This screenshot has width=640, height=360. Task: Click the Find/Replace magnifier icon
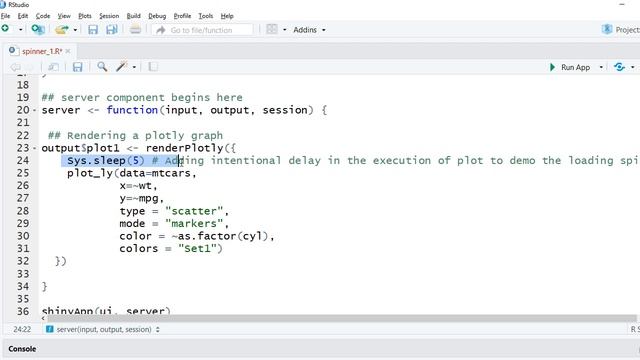pyautogui.click(x=102, y=67)
